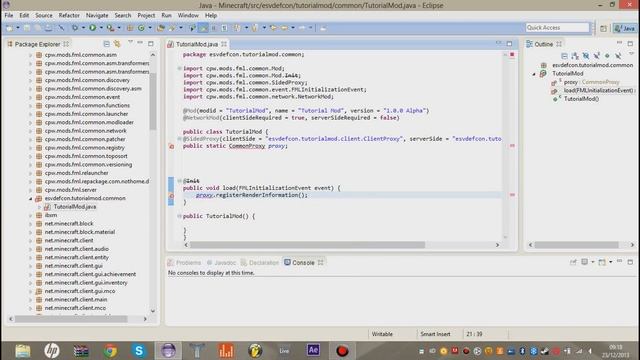This screenshot has width=640, height=360.
Task: Open the Navigate menu
Action: (97, 16)
